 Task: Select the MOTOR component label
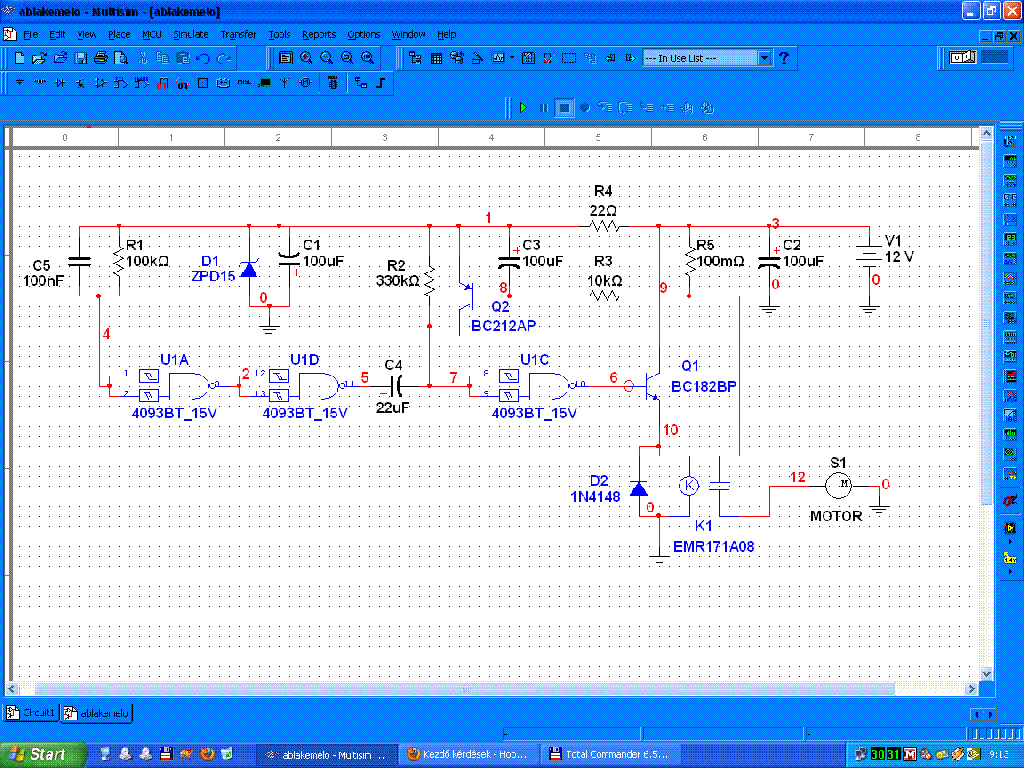(836, 516)
